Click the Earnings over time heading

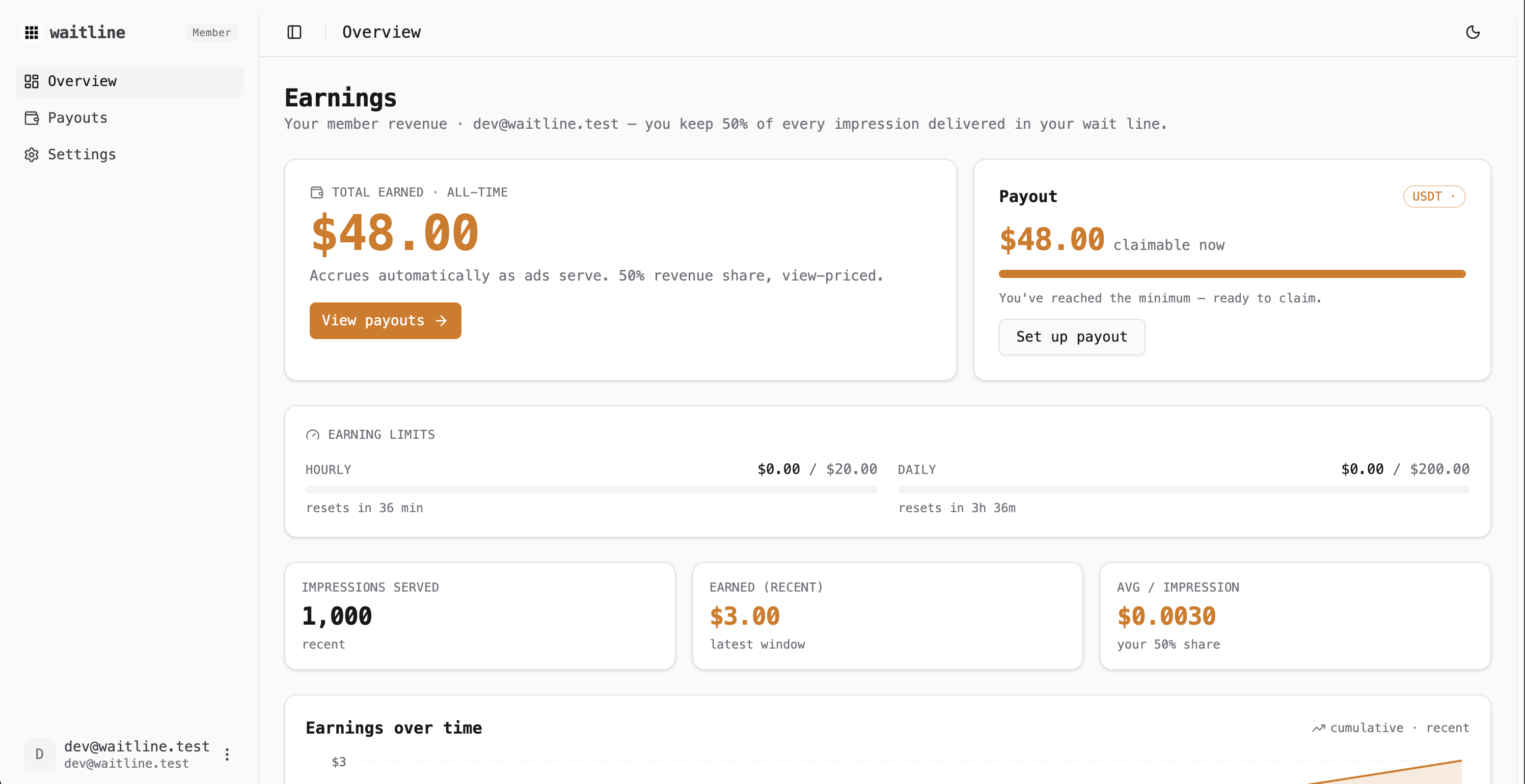[x=394, y=728]
